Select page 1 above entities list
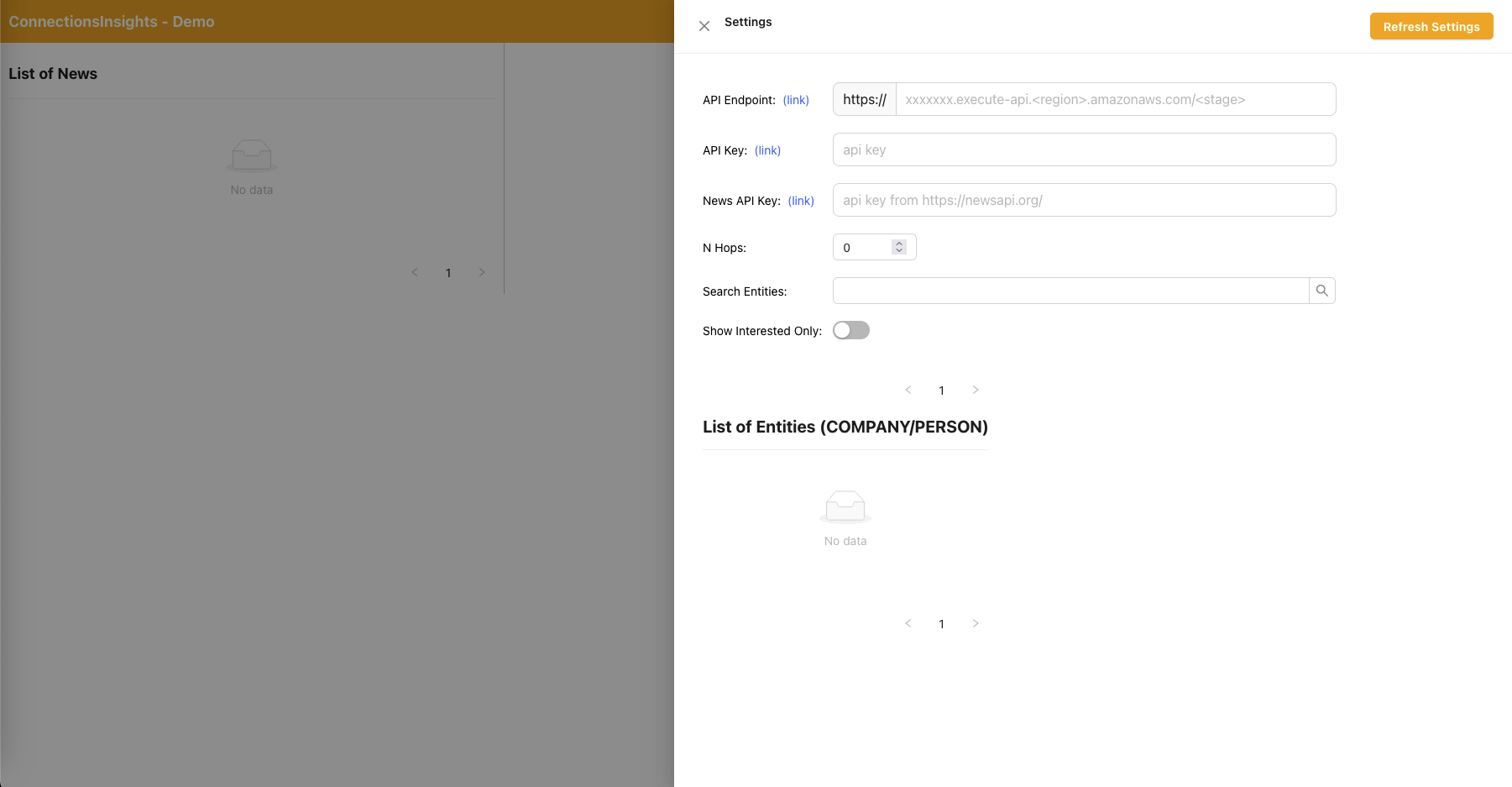The image size is (1512, 787). (942, 390)
